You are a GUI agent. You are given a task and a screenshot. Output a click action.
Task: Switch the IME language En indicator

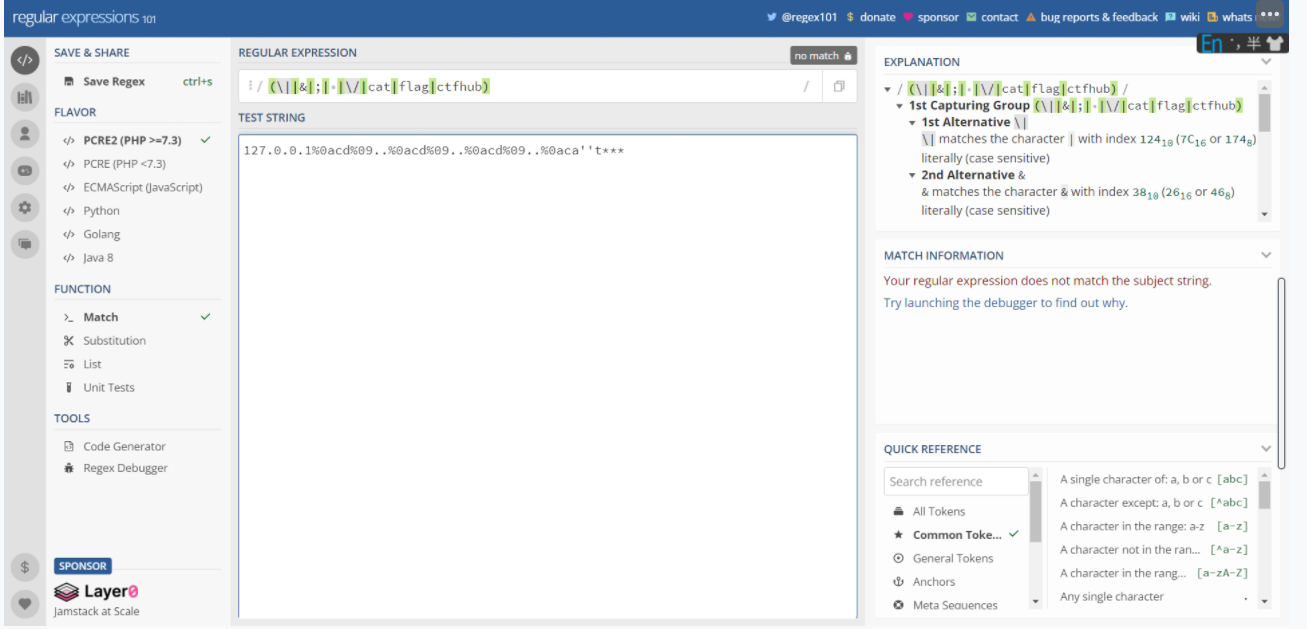1212,43
